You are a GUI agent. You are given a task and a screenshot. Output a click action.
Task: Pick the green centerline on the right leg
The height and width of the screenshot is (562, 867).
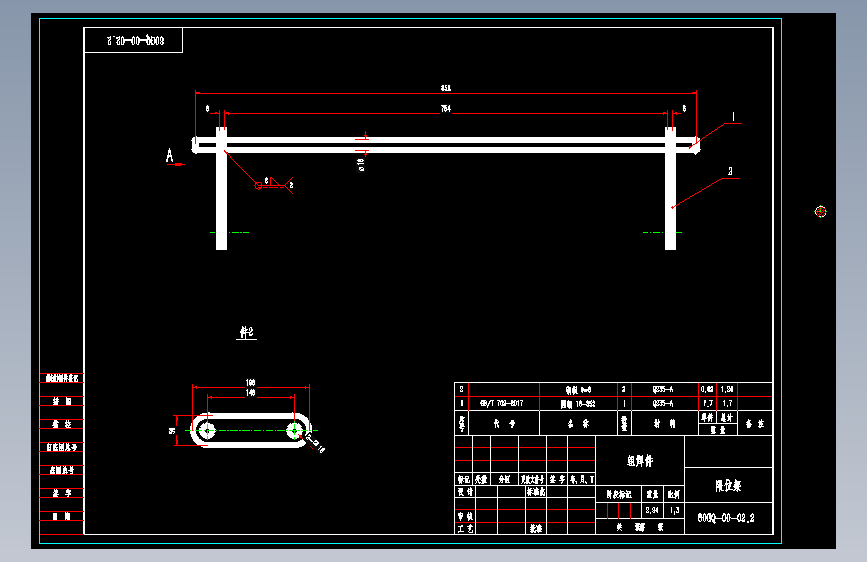662,232
